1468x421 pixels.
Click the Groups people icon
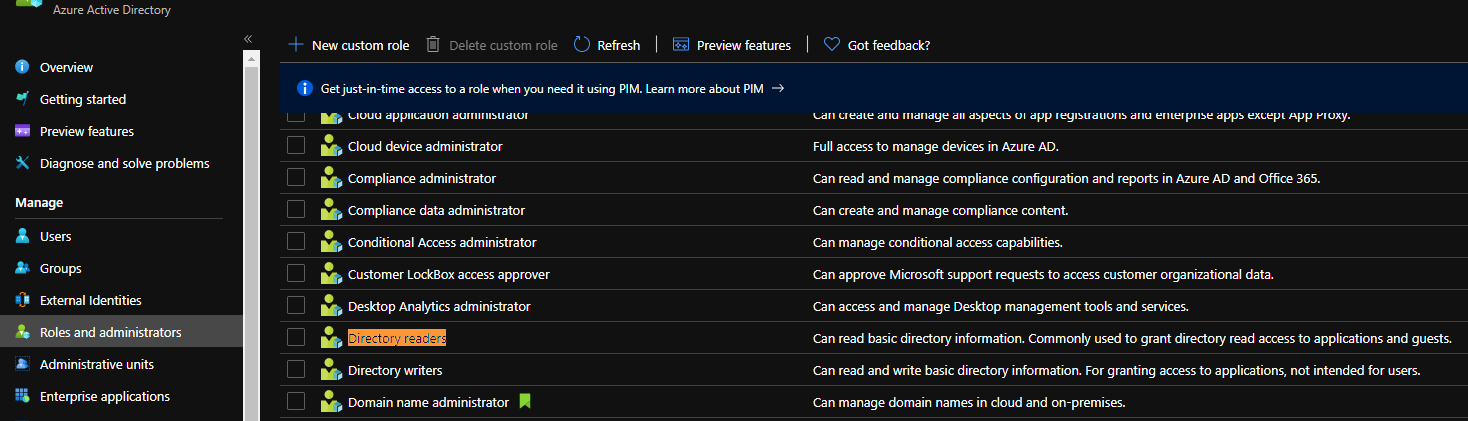coord(22,268)
